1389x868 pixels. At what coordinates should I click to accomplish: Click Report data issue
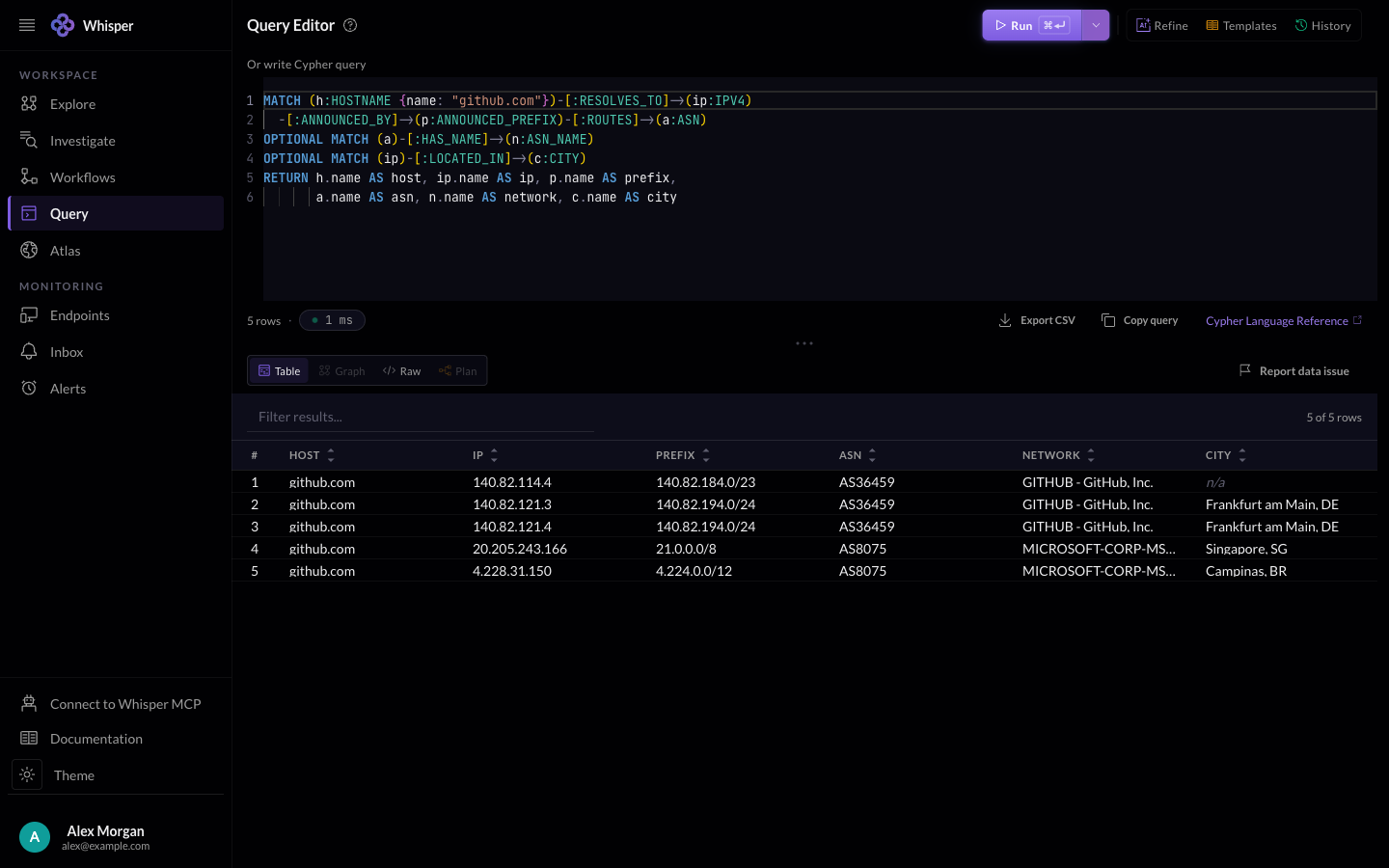[x=1294, y=370]
